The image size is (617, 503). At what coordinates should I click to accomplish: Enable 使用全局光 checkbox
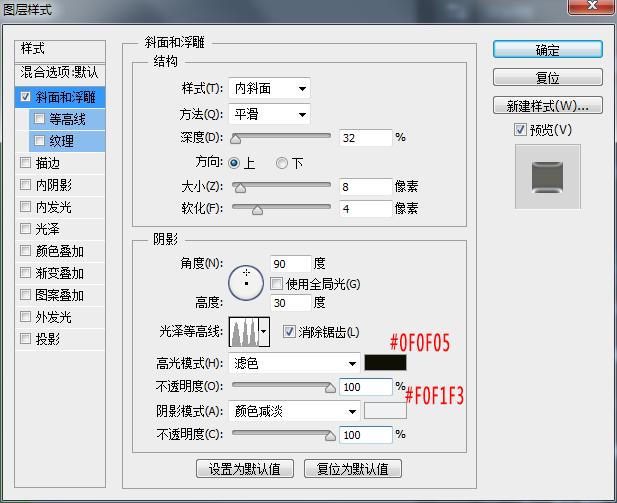(x=276, y=283)
